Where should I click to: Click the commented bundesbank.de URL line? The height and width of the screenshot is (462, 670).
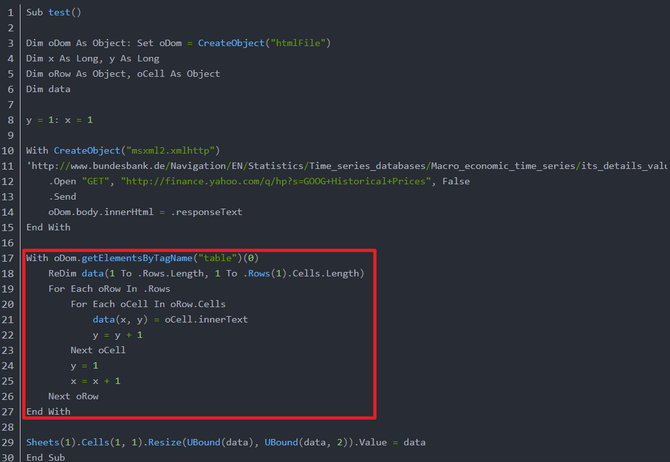click(347, 166)
